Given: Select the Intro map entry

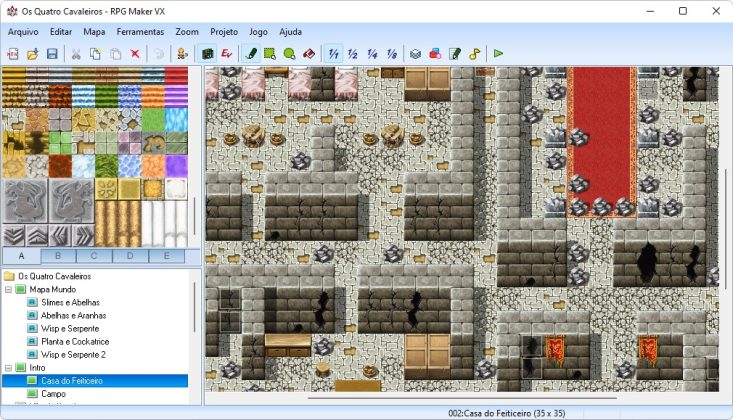Looking at the screenshot, I should (x=37, y=368).
